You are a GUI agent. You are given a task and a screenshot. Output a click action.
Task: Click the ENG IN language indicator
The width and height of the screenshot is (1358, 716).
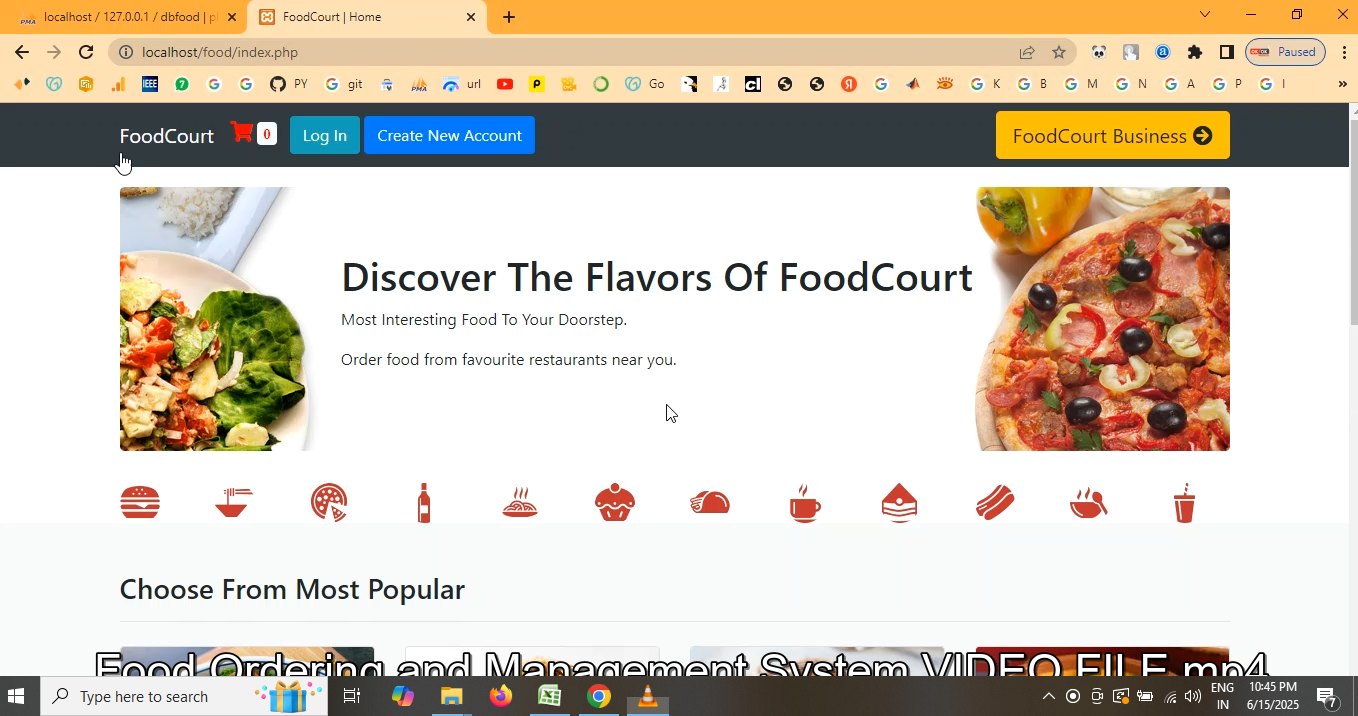point(1222,696)
